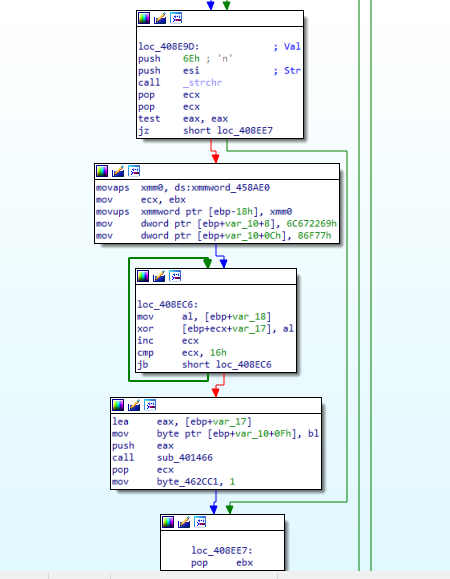450x579 pixels.
Task: Select 'lea eax, [ebp+var_17]' line
Action: [x=182, y=422]
